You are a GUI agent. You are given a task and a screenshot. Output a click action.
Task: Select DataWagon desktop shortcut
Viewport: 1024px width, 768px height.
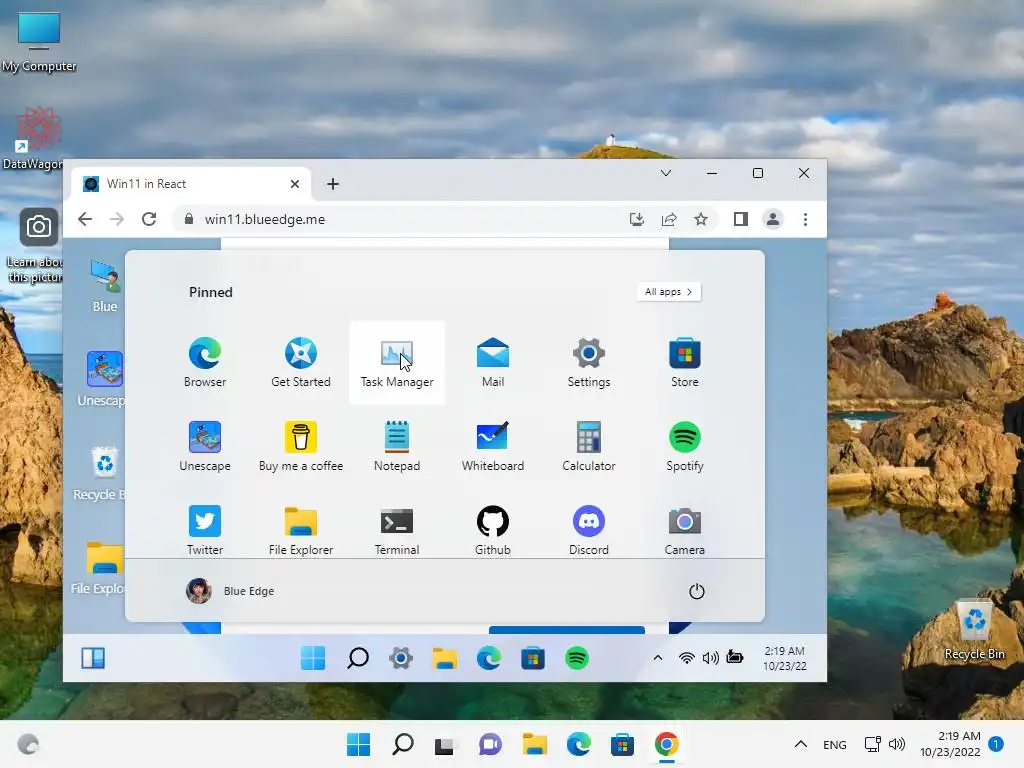pos(34,138)
